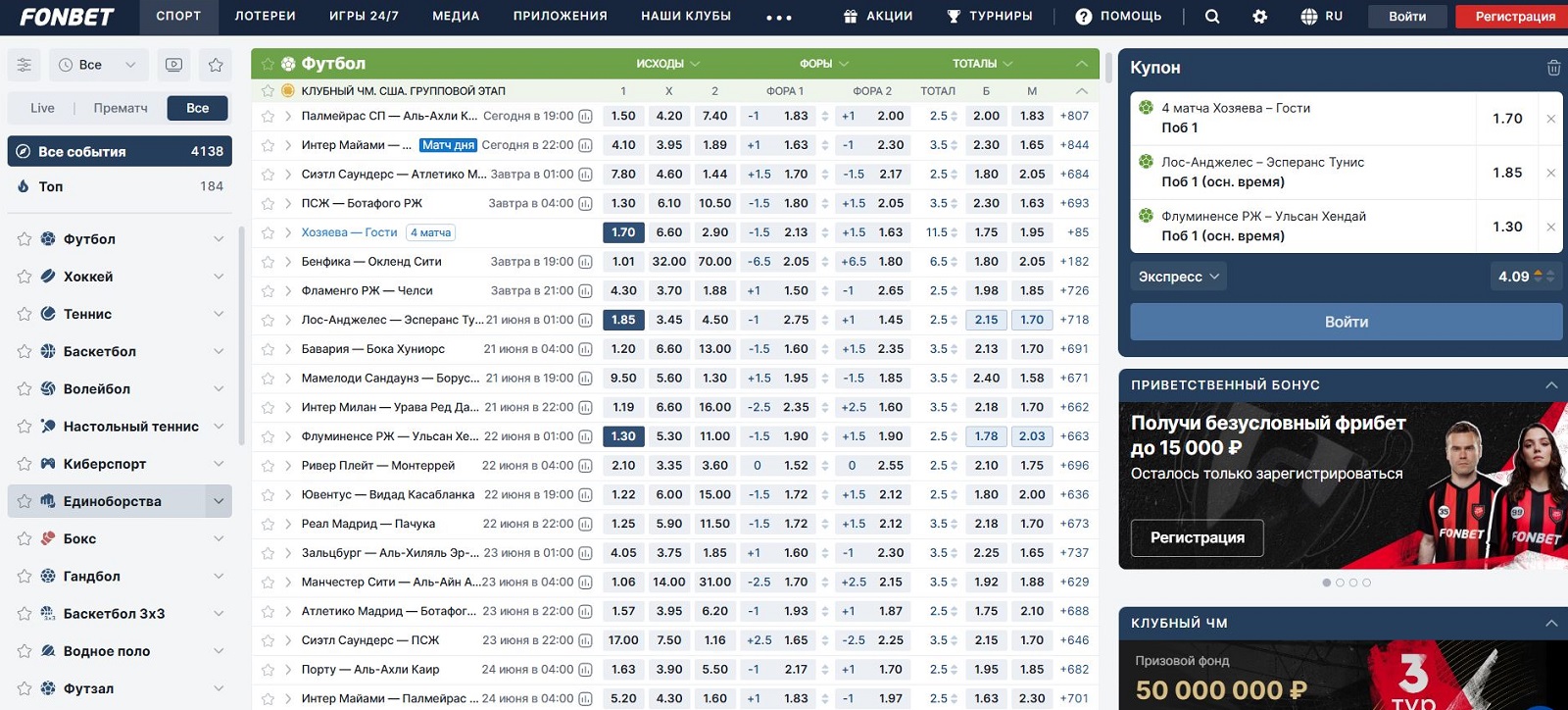This screenshot has height=710, width=1568.
Task: Click the Войти button in header
Action: [1407, 17]
